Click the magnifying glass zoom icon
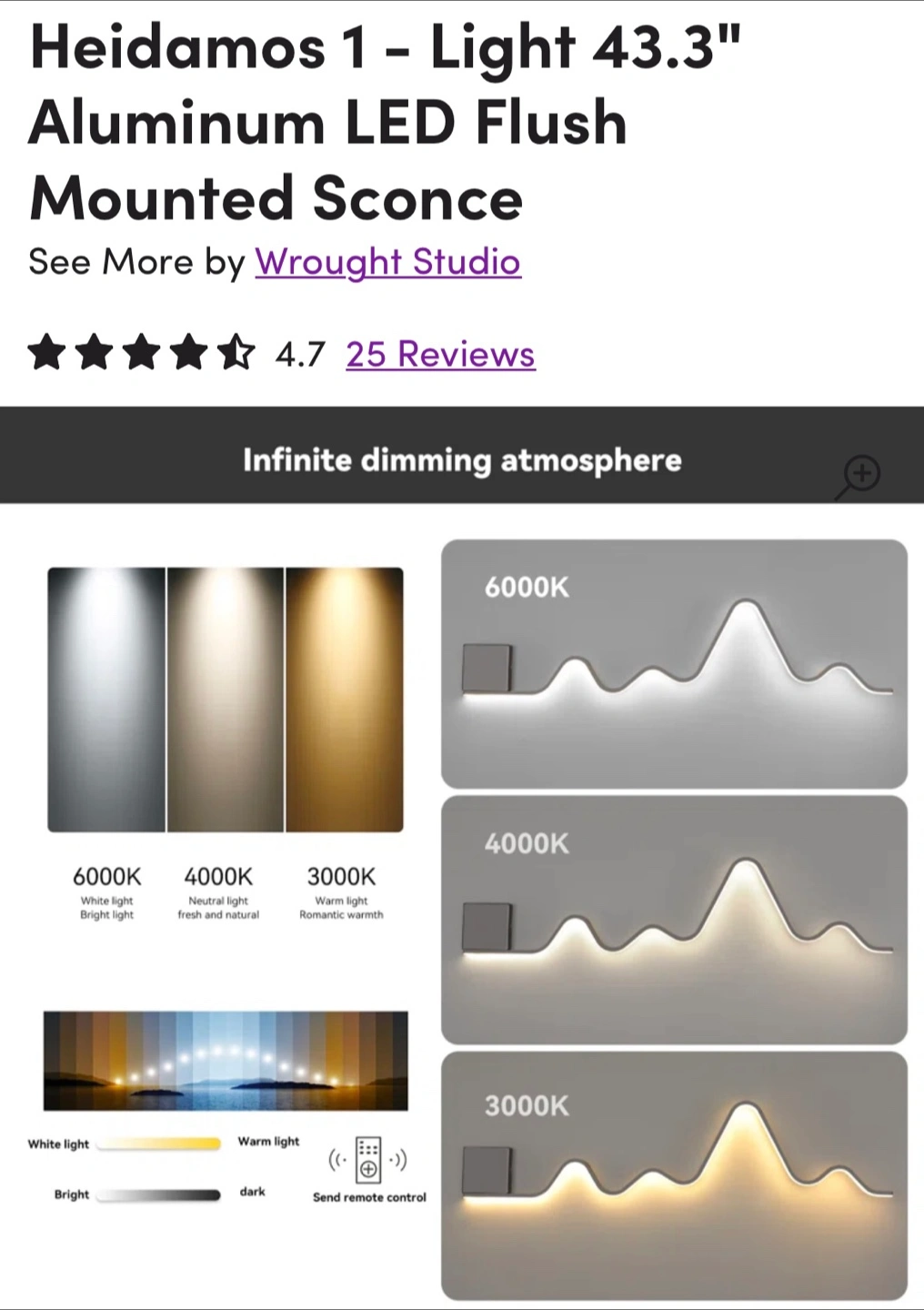Screen dimensions: 924x1310 [x=860, y=475]
